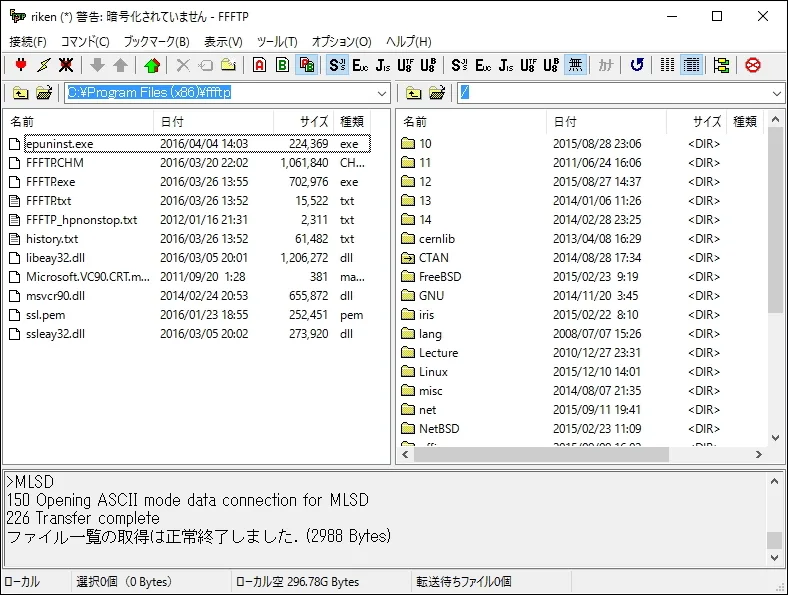This screenshot has height=595, width=788.
Task: Open local path dropdown arrow
Action: point(382,93)
